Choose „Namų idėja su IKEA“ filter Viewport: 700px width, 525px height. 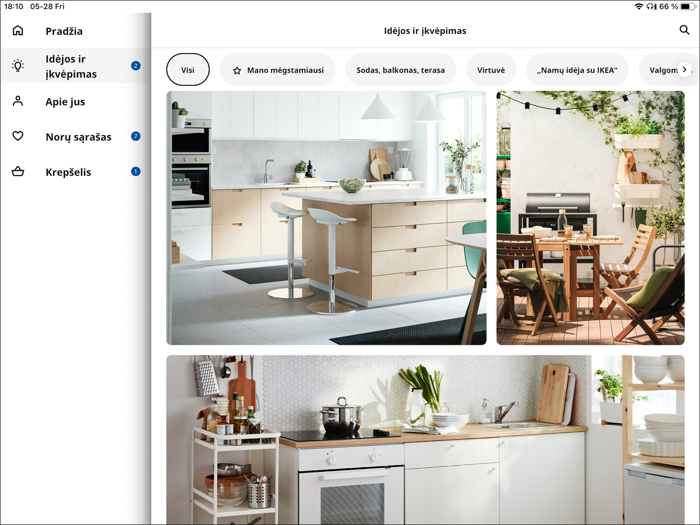577,70
